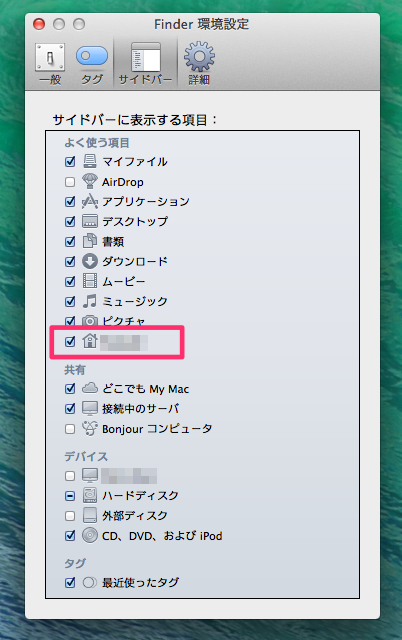Click the CD、DVD disc icon

point(90,535)
